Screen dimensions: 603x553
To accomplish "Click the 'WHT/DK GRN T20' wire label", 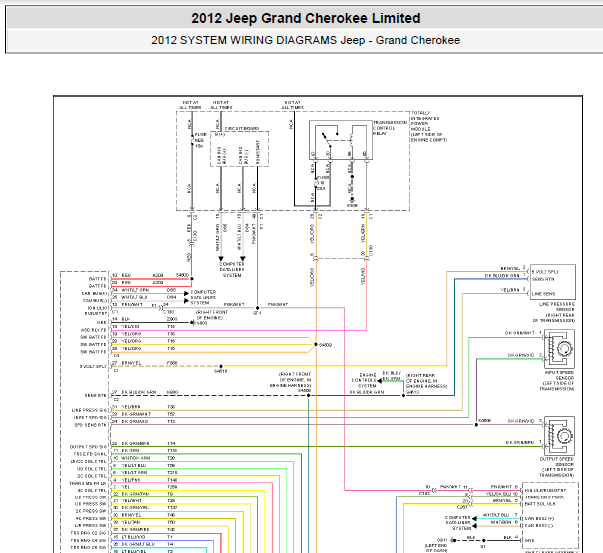I will pos(148,458).
